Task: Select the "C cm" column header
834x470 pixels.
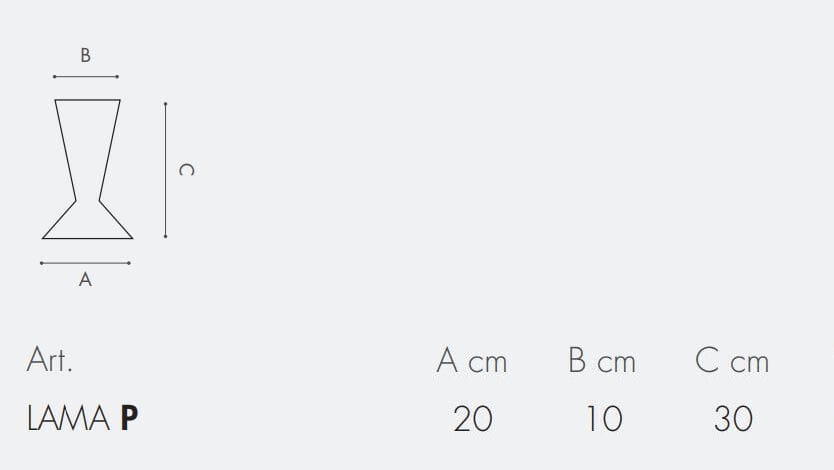Action: pyautogui.click(x=732, y=360)
